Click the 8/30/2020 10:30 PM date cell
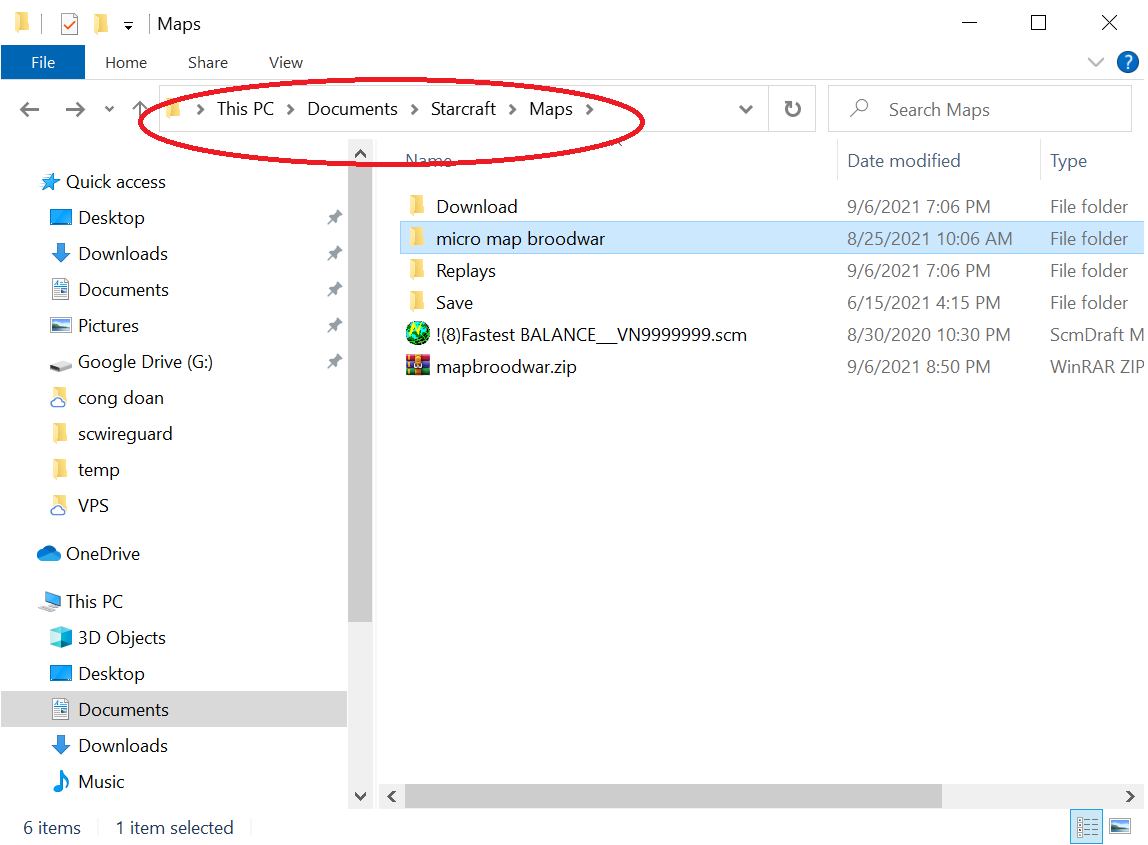 (928, 335)
